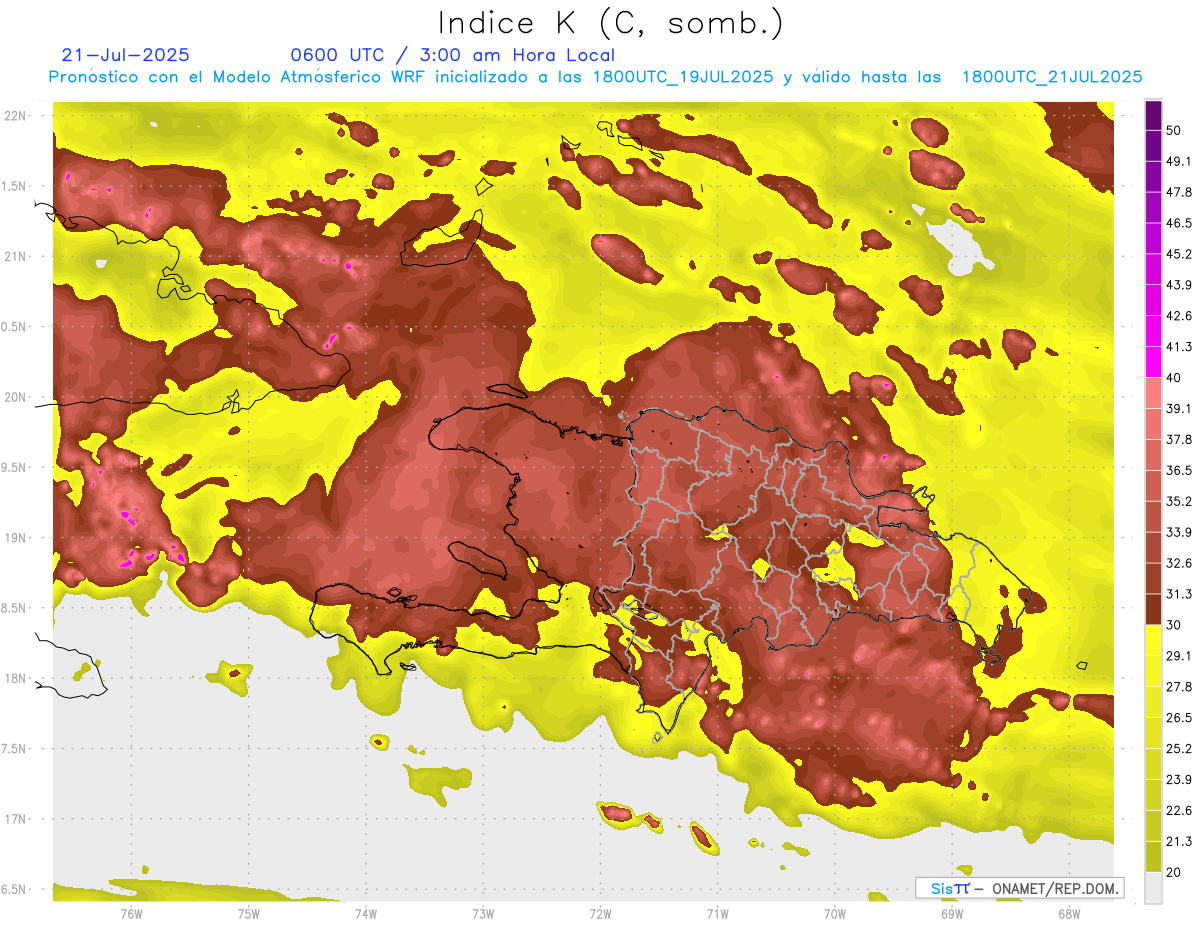Select longitude axis label "75W"
The height and width of the screenshot is (927, 1200).
coord(249,914)
